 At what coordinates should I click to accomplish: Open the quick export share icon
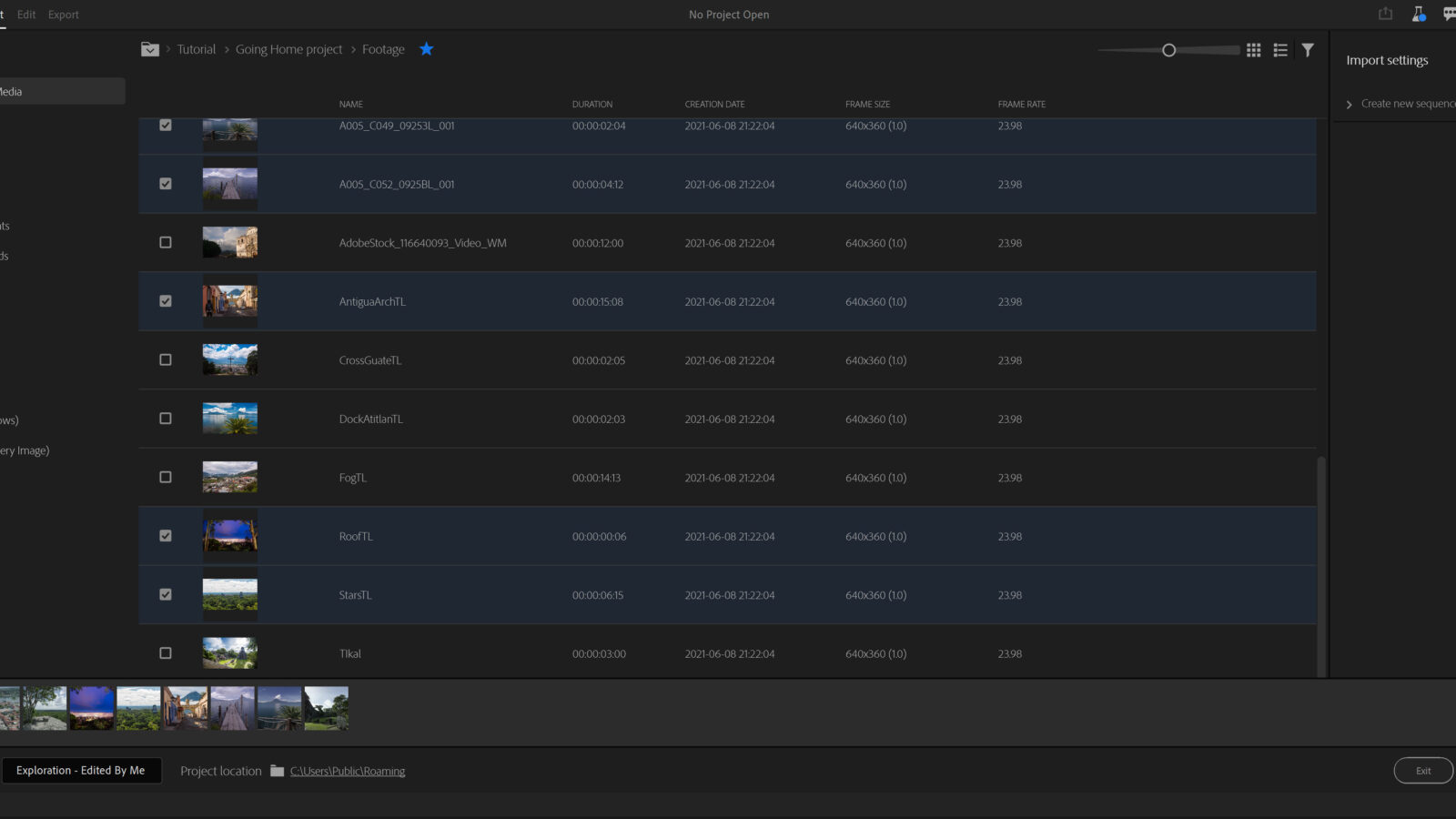coord(1385,14)
